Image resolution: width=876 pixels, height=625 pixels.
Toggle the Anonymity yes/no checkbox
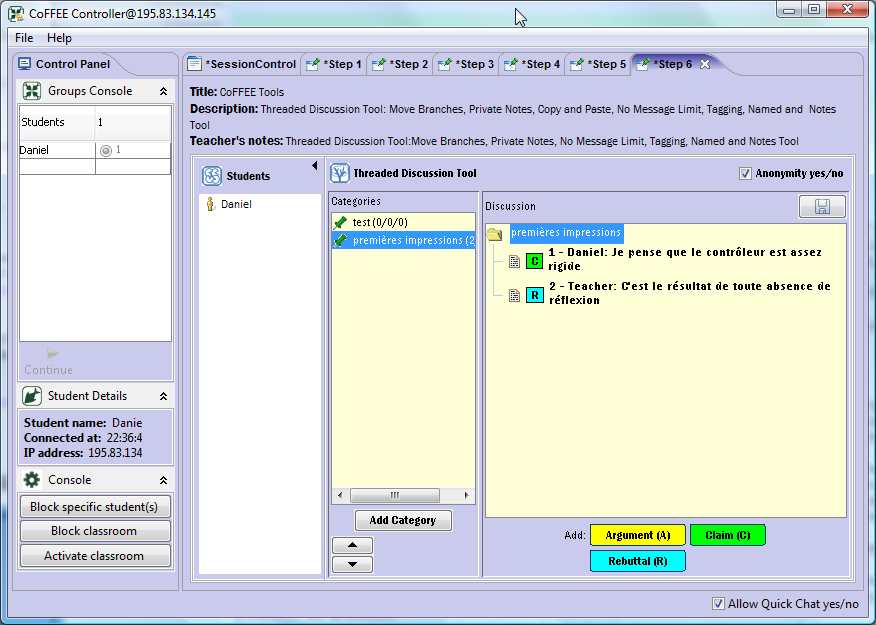(x=745, y=174)
